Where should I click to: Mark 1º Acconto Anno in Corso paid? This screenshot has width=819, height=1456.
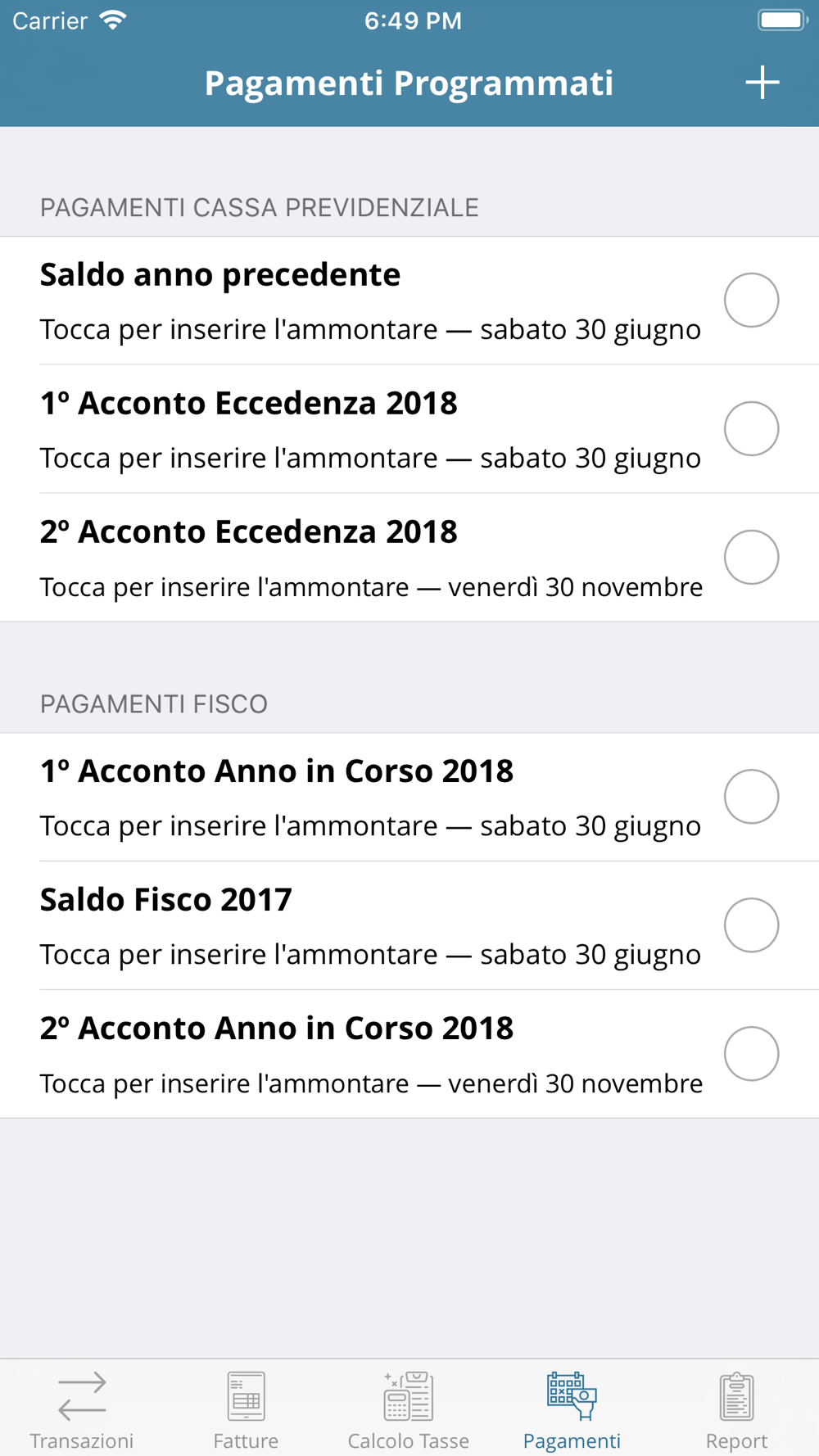point(751,797)
